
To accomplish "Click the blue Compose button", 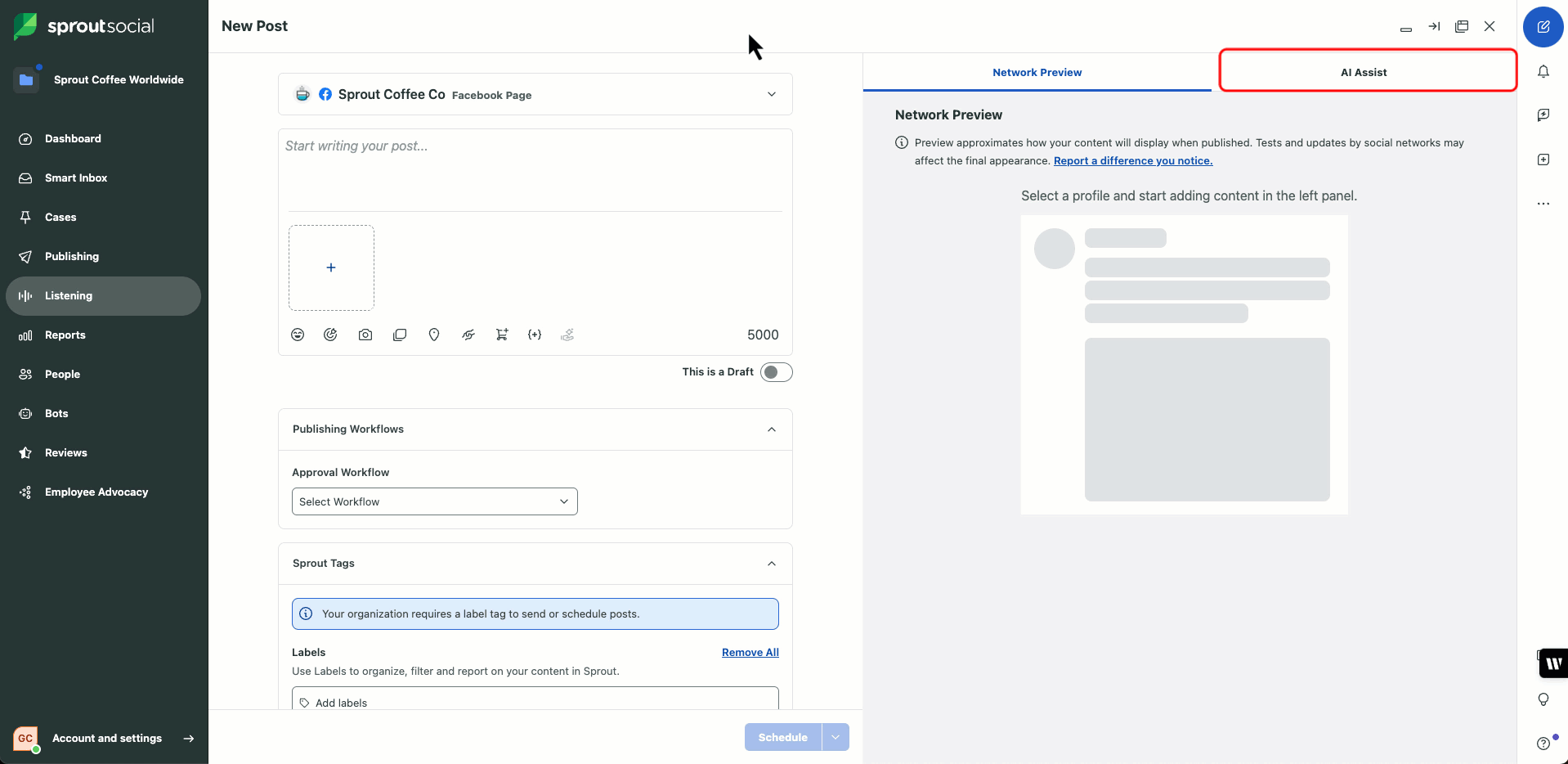I will 1543,27.
